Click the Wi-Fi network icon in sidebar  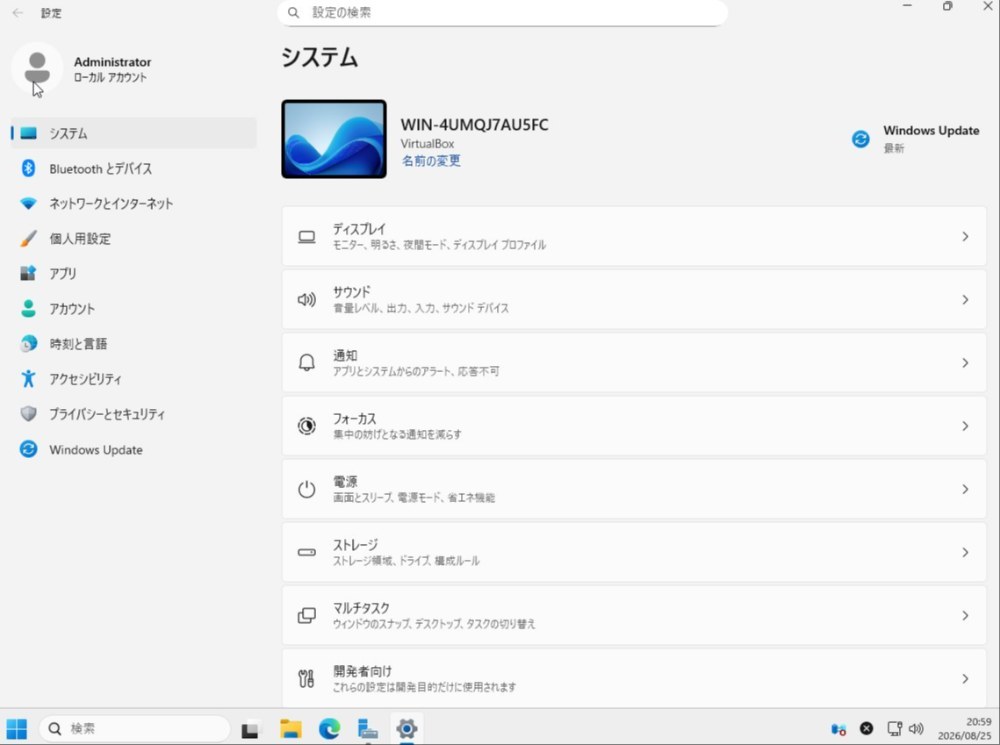[28, 203]
